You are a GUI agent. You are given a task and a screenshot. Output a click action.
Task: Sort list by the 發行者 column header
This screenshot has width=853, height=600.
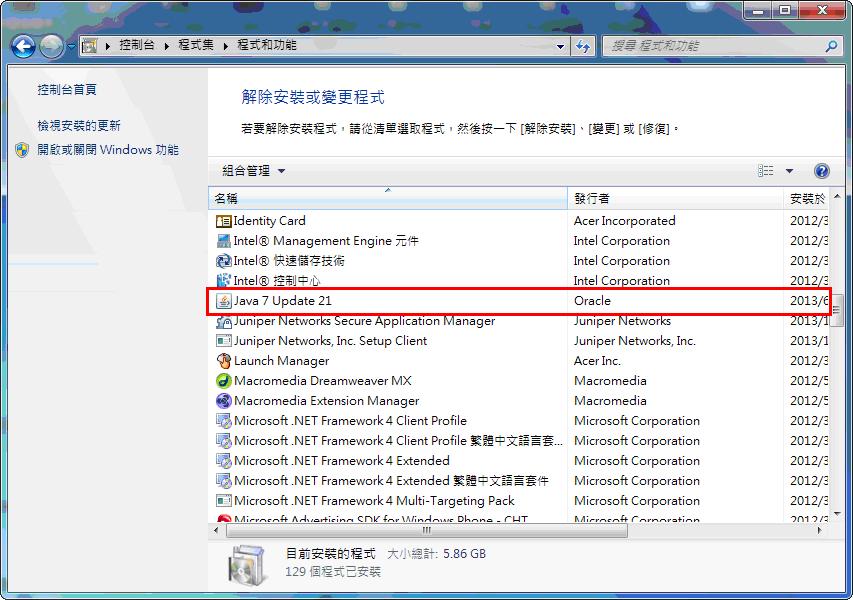(675, 199)
